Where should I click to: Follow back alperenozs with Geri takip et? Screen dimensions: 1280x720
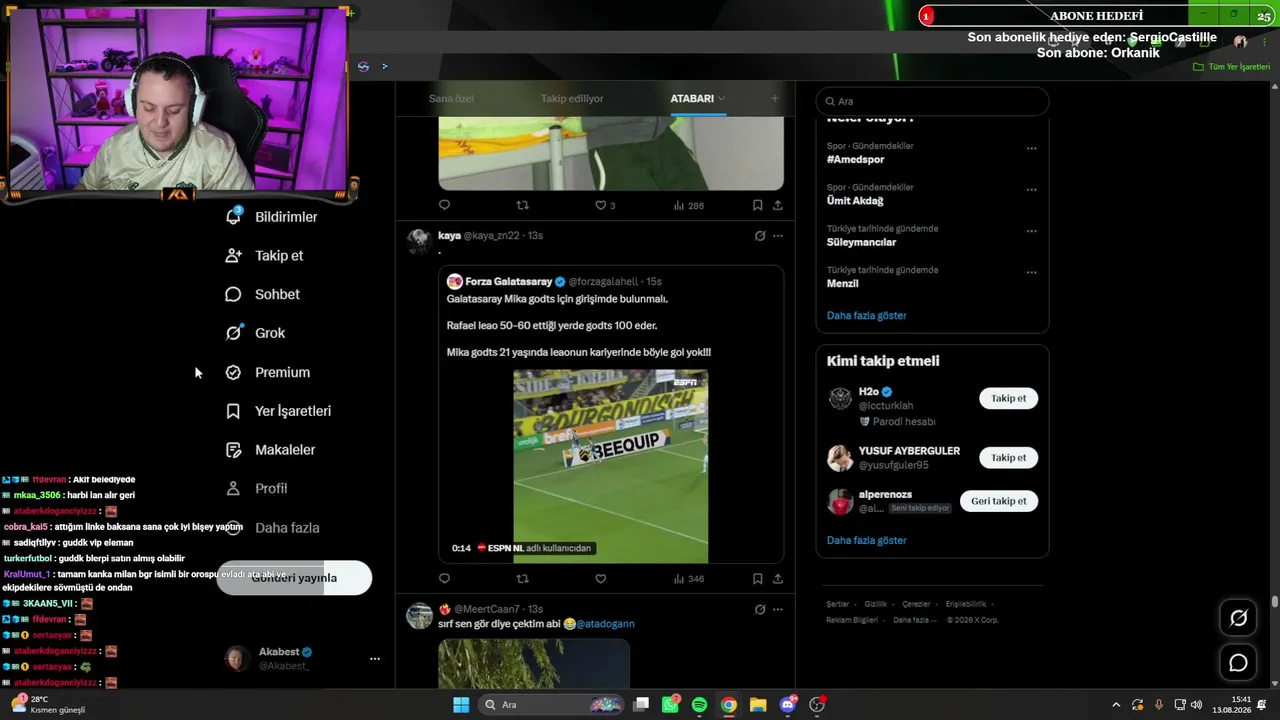(x=999, y=501)
